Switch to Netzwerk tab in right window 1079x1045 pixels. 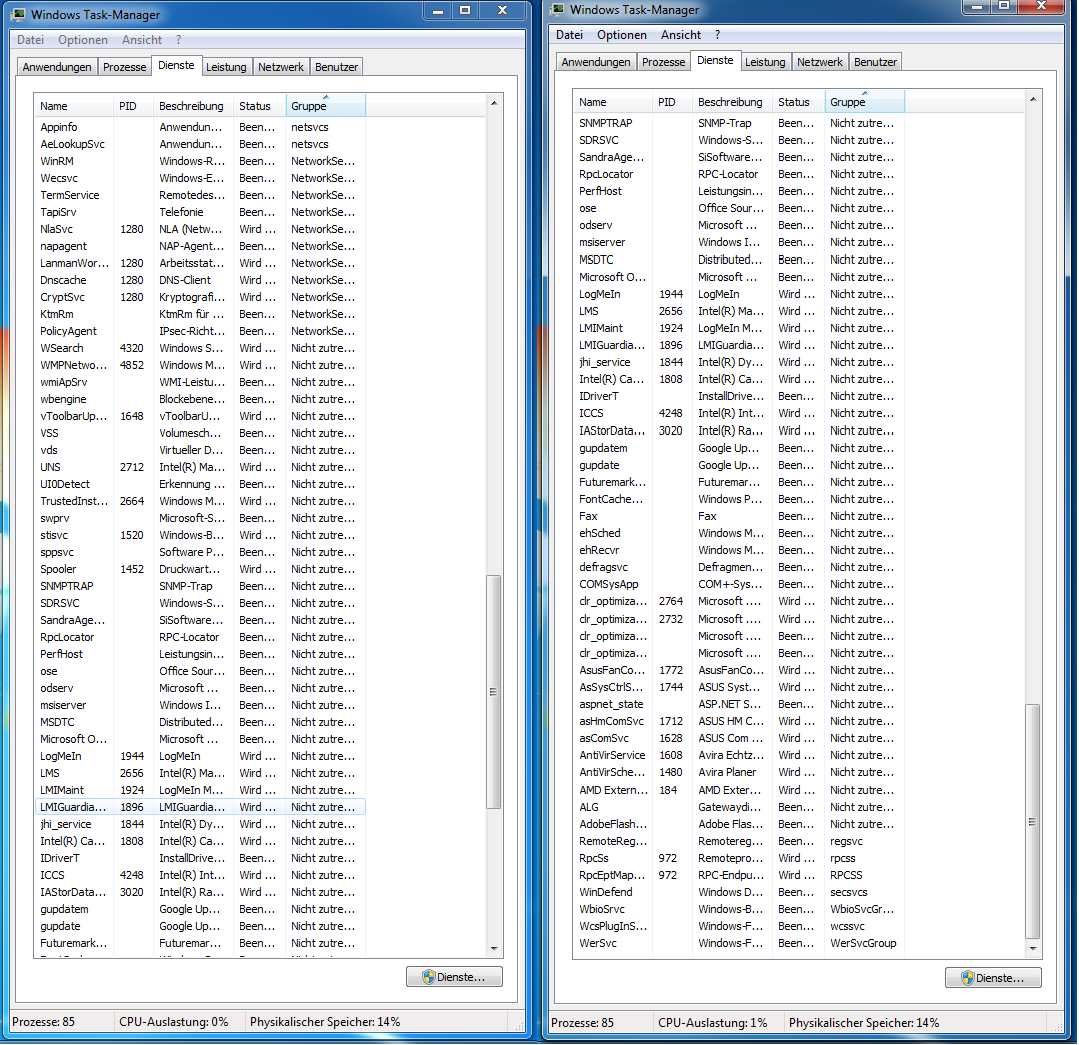point(820,62)
